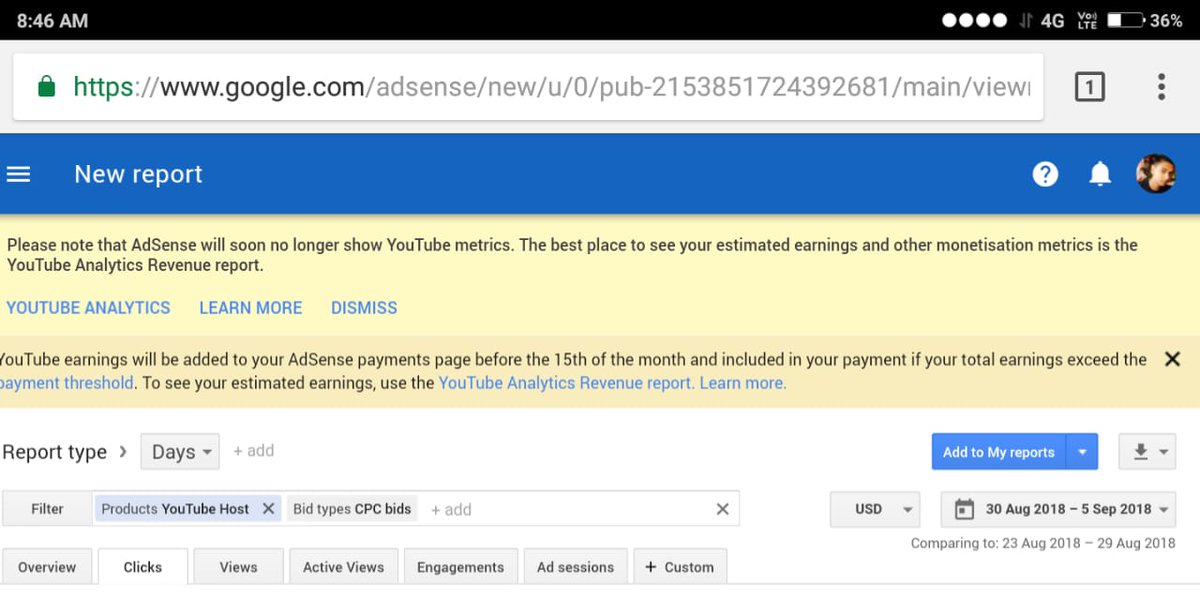Tap the 4G network indicator
This screenshot has height=600, width=1200.
(x=1051, y=20)
